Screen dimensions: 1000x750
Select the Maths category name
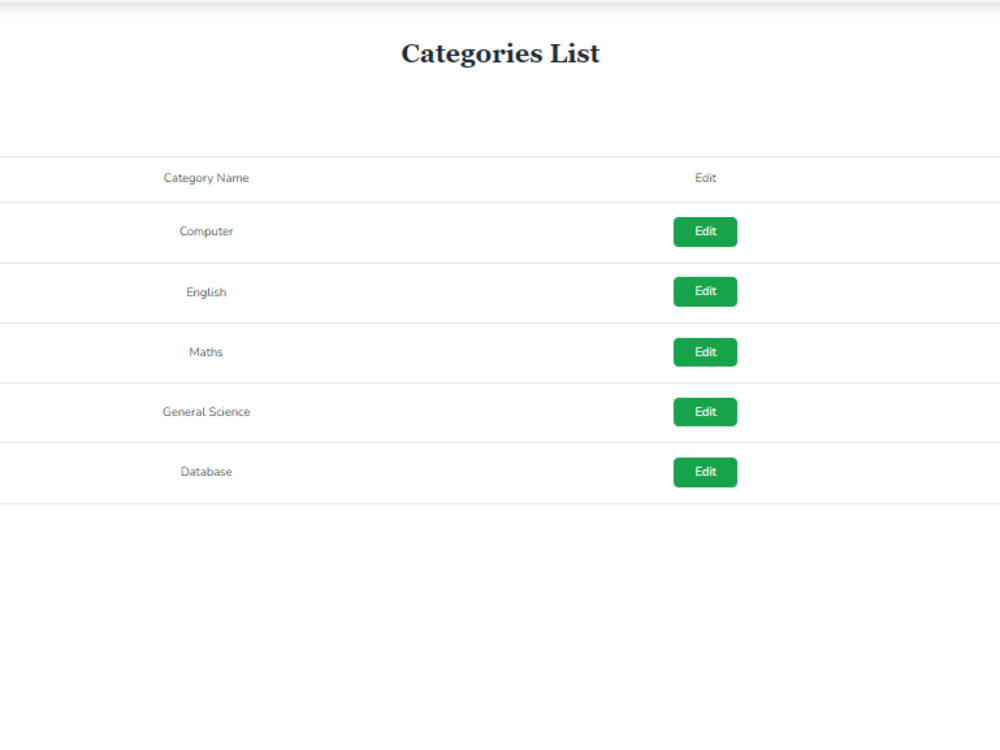[x=206, y=352]
